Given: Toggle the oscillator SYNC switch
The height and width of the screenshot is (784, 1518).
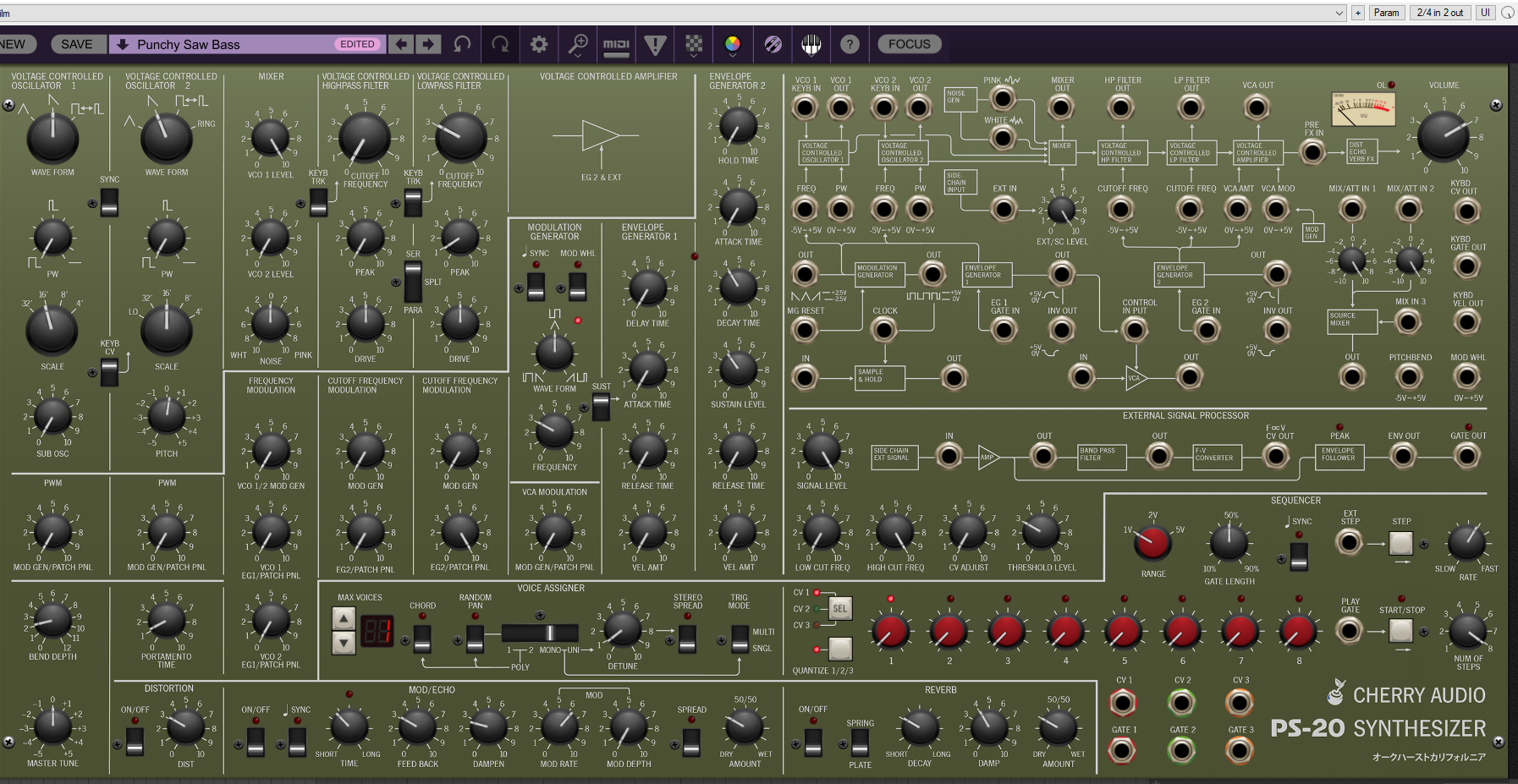Looking at the screenshot, I should 109,202.
